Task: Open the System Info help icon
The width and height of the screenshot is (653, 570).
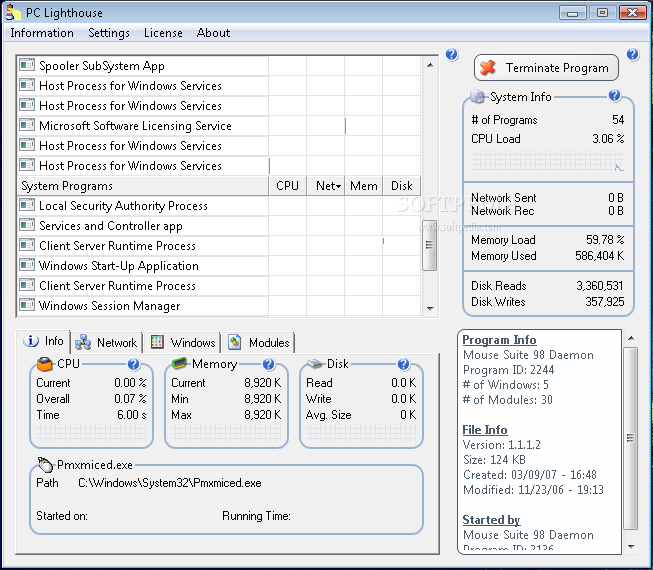Action: coord(614,96)
